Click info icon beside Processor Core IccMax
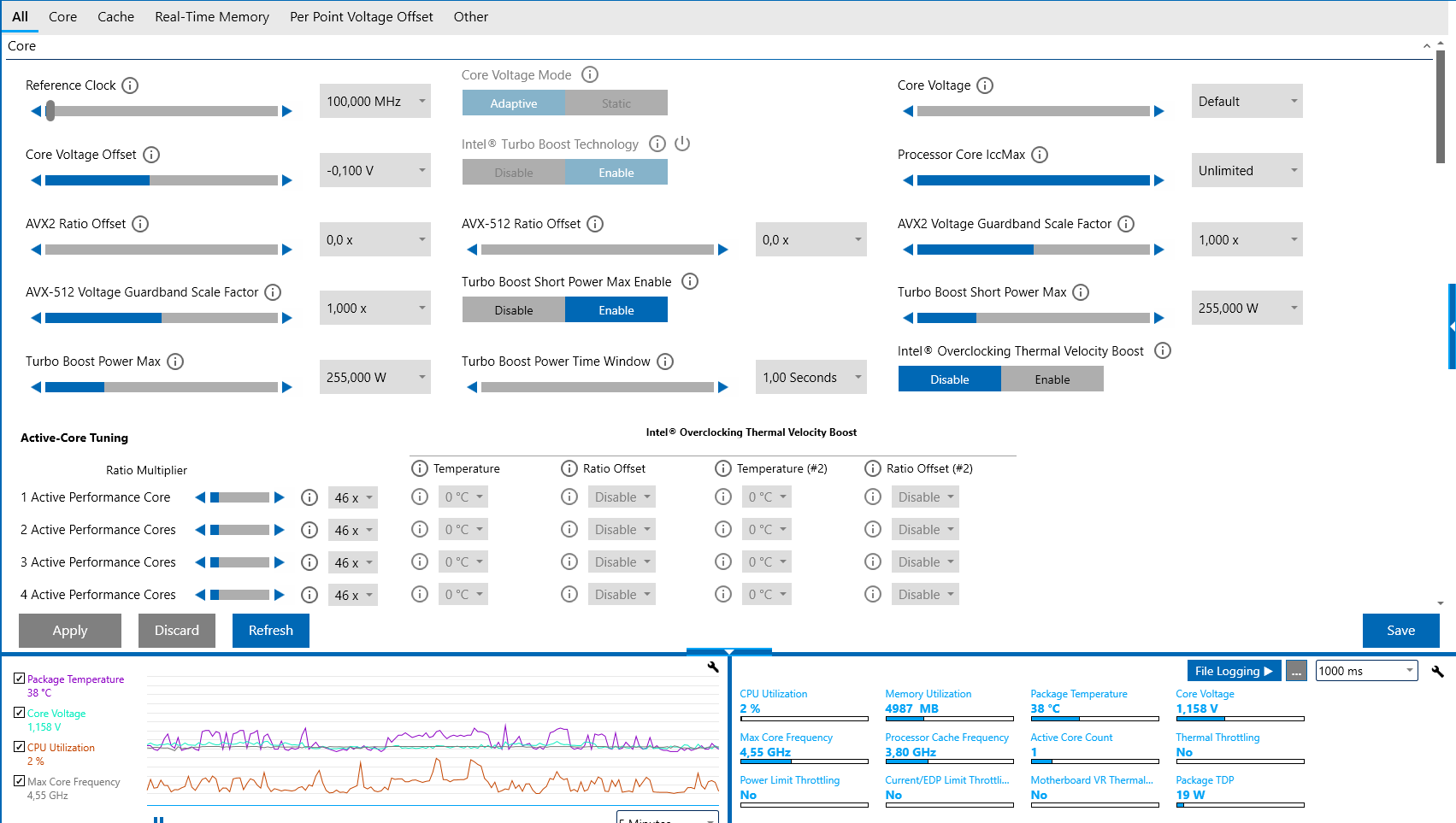 [1040, 155]
